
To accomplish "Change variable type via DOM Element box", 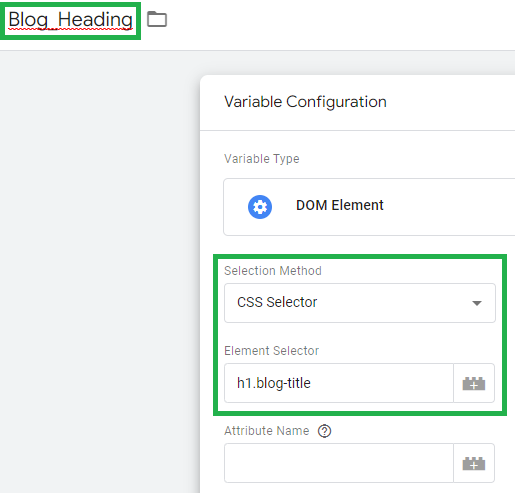I will pos(369,207).
